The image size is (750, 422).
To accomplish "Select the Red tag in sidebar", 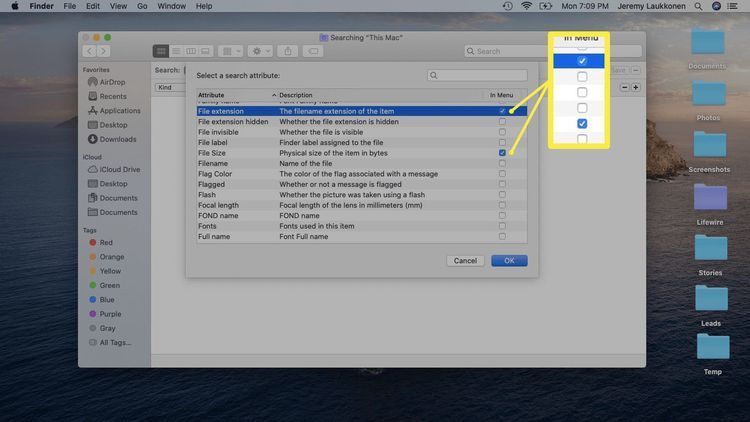I will pyautogui.click(x=106, y=243).
